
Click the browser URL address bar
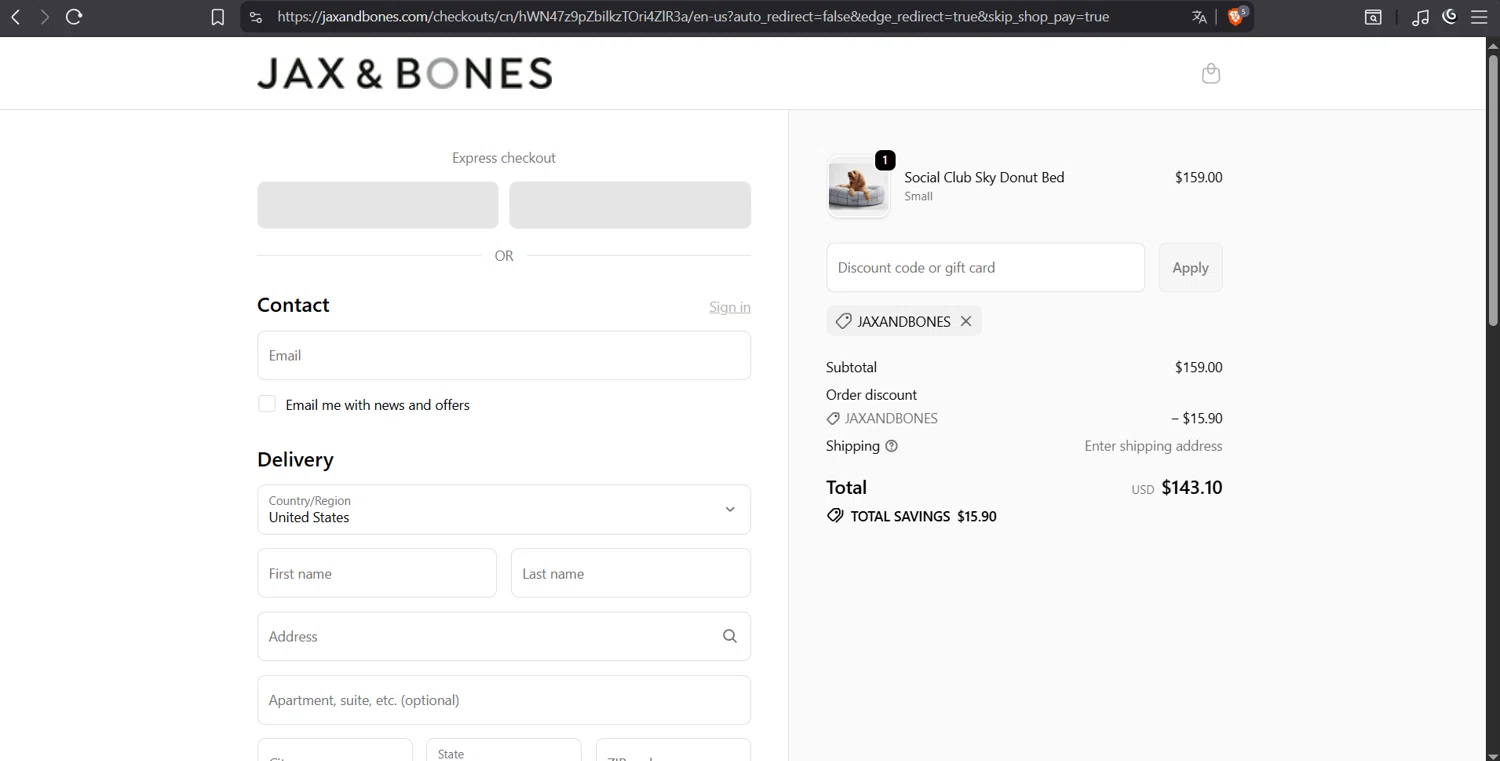693,17
